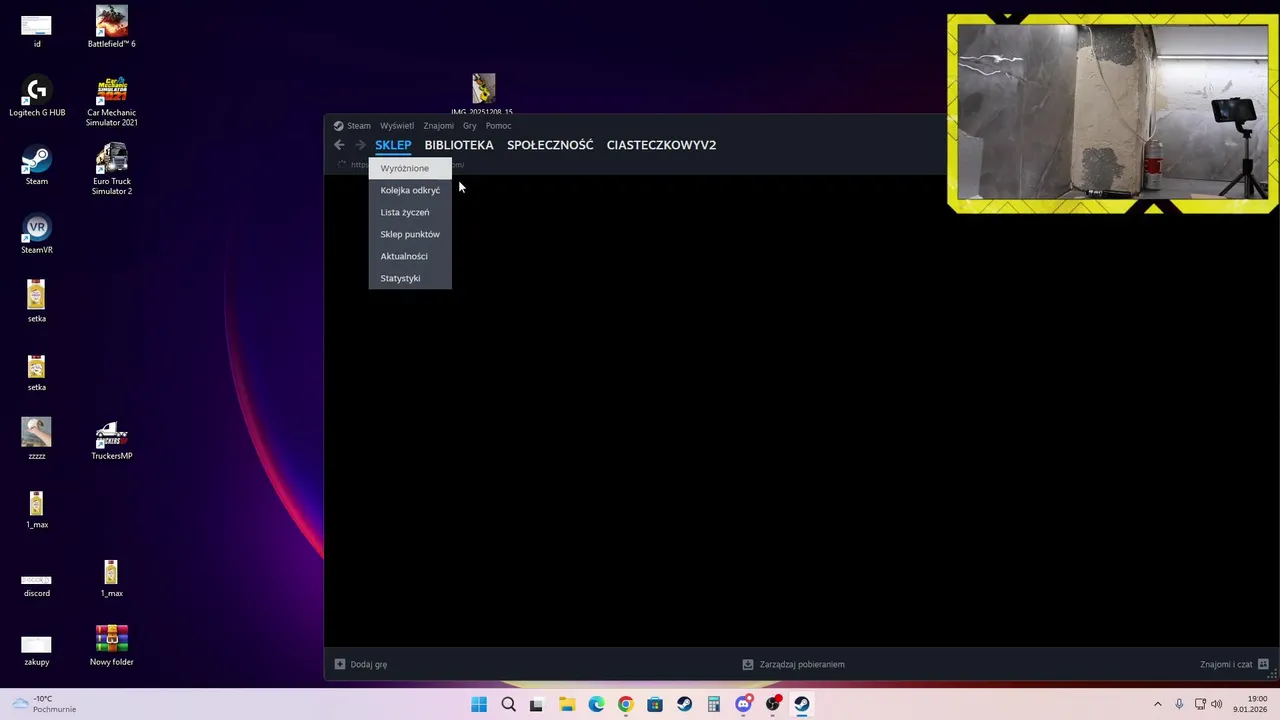The width and height of the screenshot is (1280, 720).
Task: Click the webcam overlay video thumbnail
Action: point(1112,112)
